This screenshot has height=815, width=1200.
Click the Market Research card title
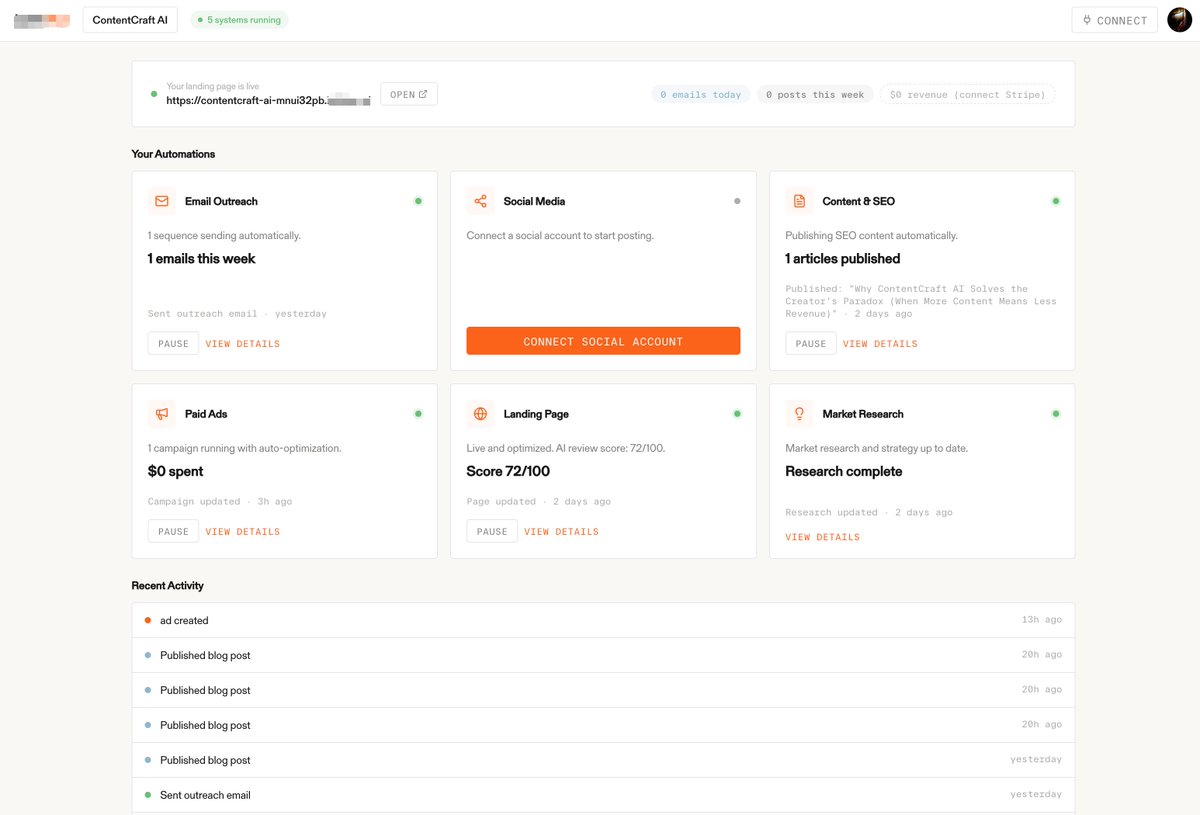click(863, 414)
